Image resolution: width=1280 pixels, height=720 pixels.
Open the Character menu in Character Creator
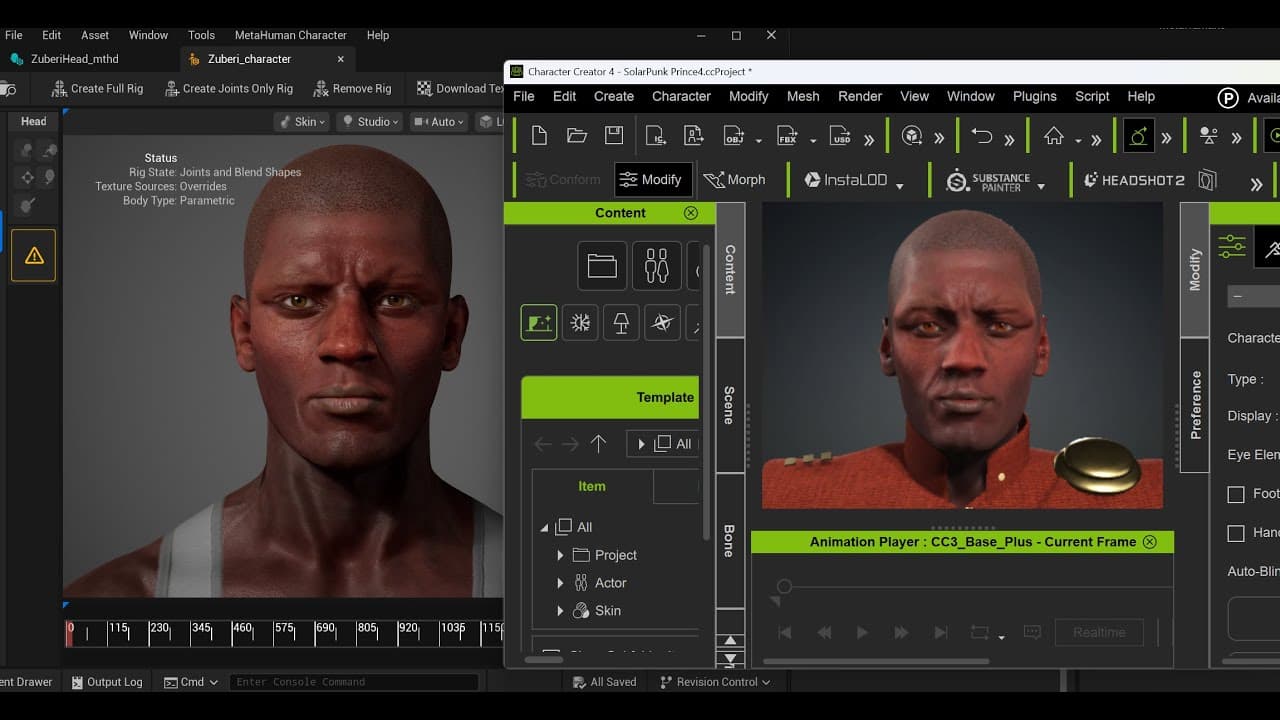(x=681, y=97)
